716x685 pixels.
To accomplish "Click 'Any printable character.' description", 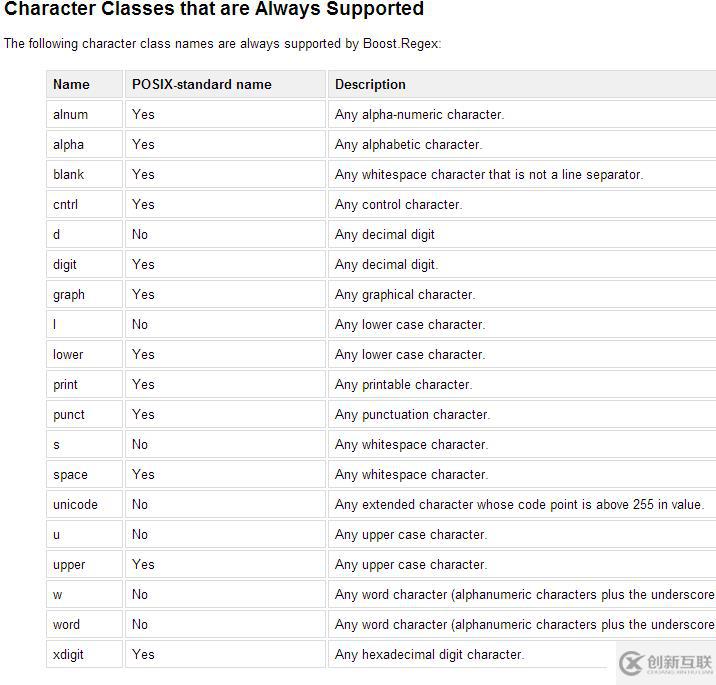I will point(403,385).
